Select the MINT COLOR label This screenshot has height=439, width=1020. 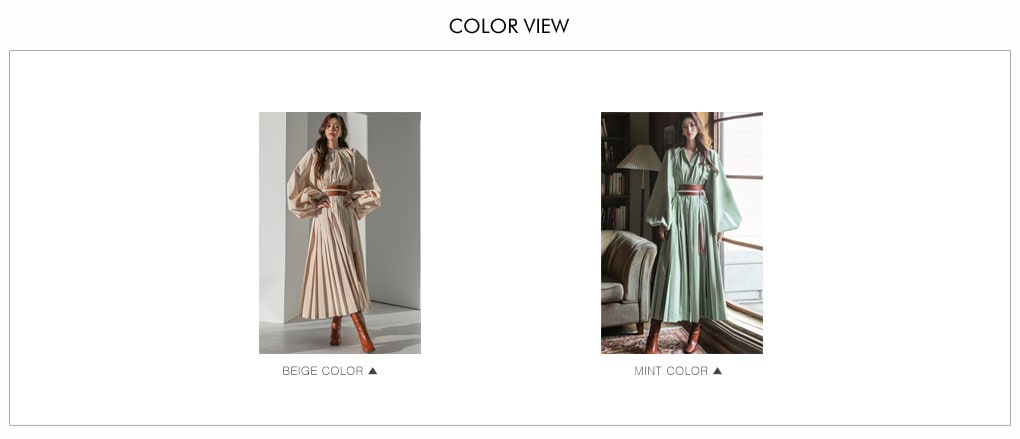pyautogui.click(x=671, y=371)
